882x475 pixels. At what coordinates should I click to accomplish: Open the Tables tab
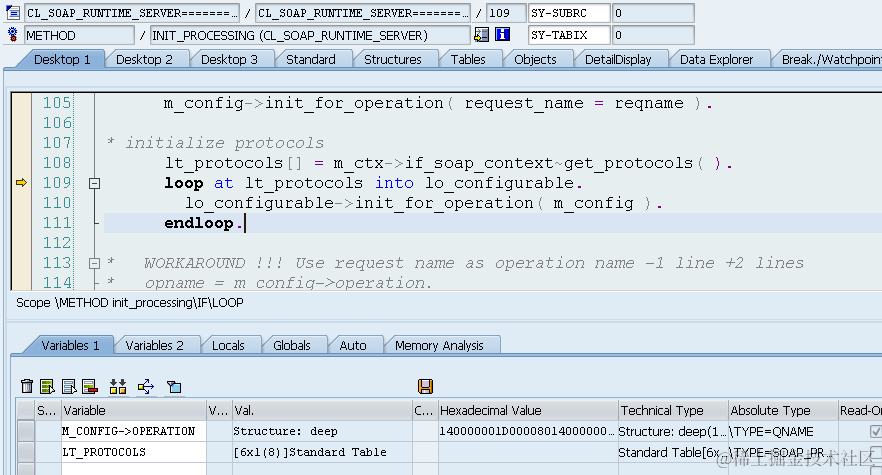pos(468,60)
